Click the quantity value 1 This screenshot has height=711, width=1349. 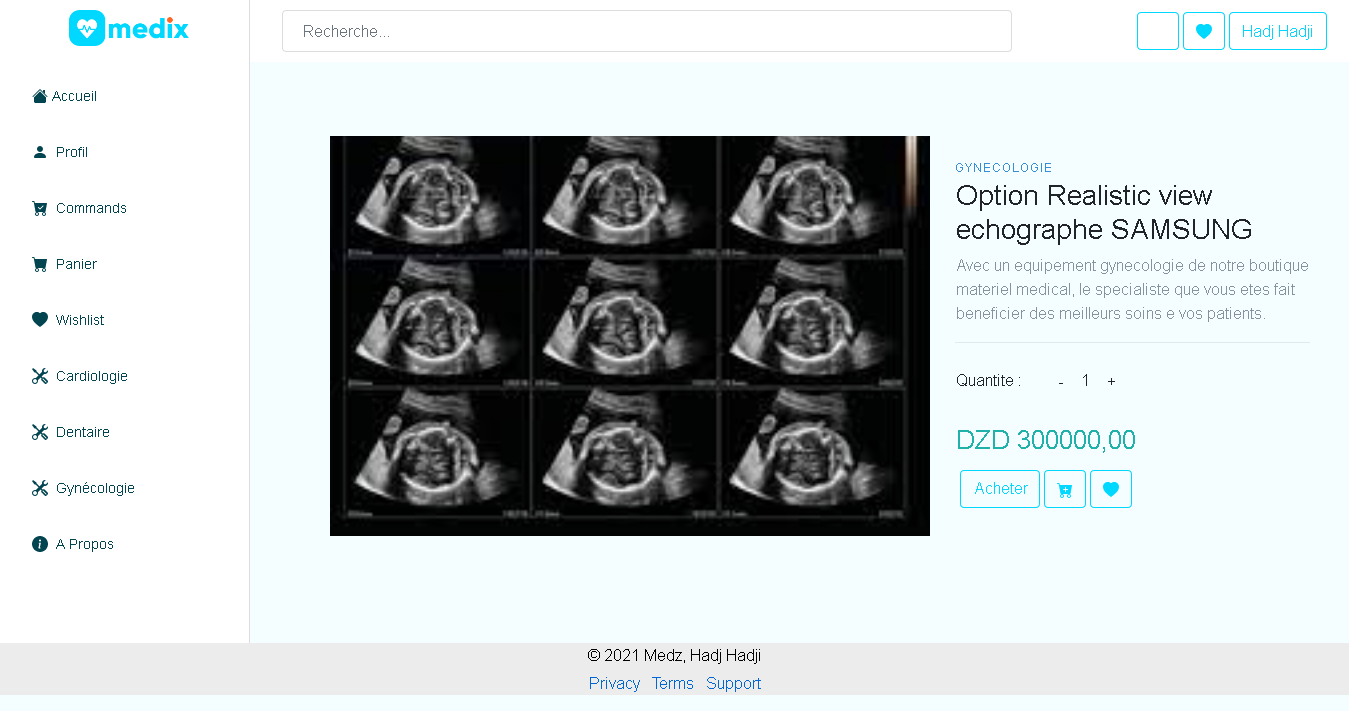tap(1085, 381)
